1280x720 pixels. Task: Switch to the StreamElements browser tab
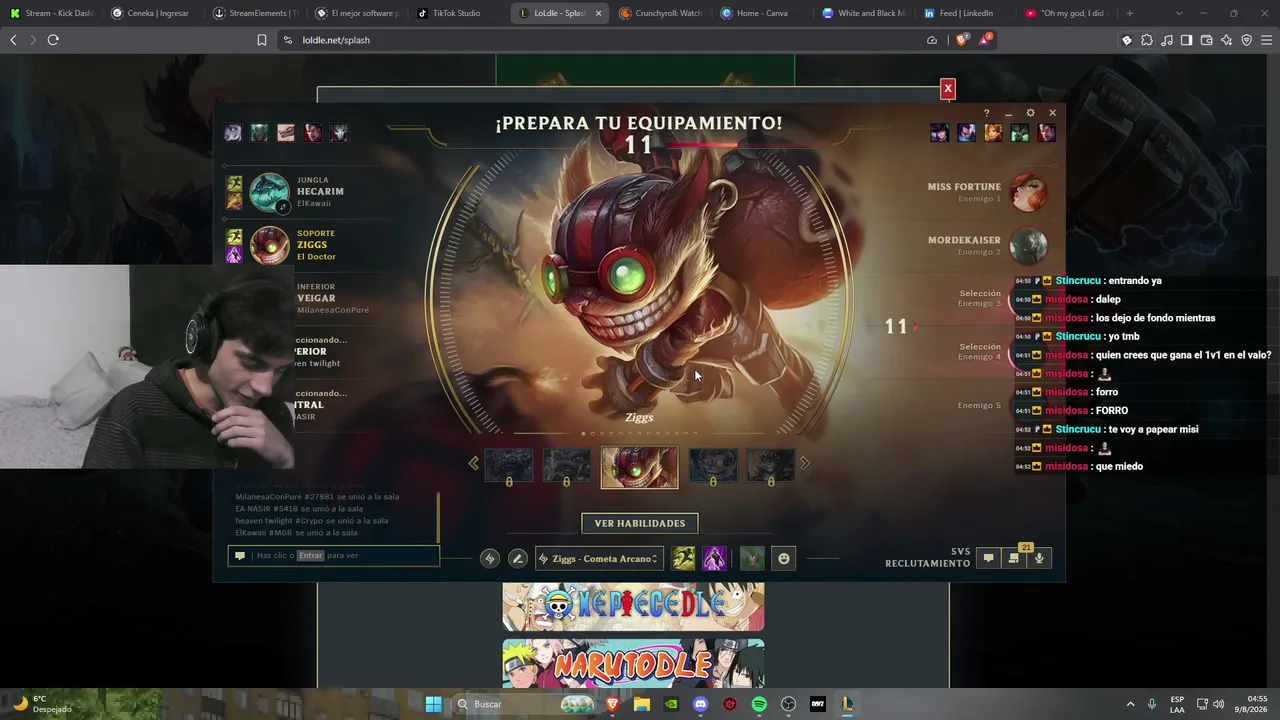[255, 13]
